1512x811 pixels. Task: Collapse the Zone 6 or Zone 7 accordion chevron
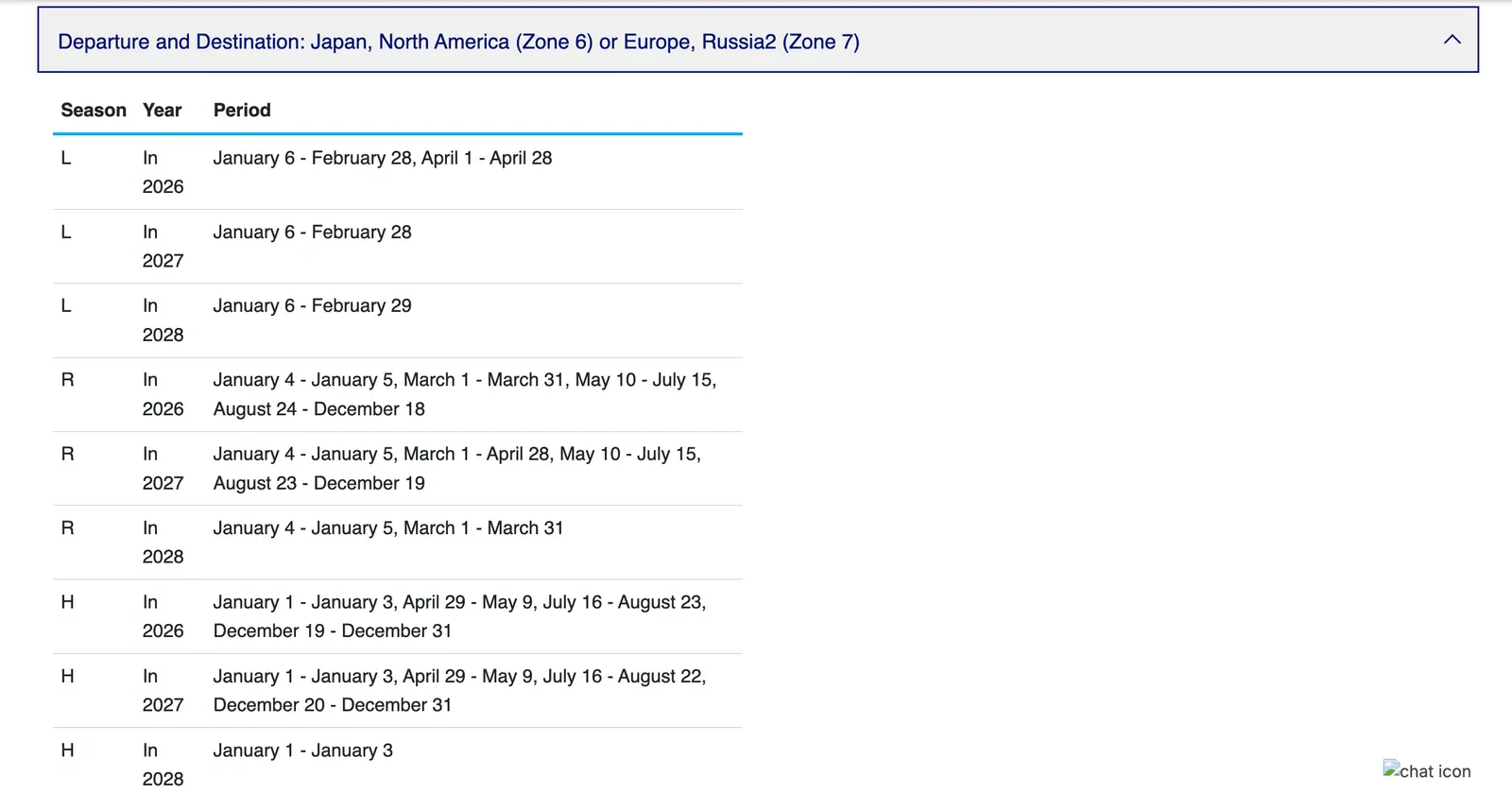tap(1452, 40)
